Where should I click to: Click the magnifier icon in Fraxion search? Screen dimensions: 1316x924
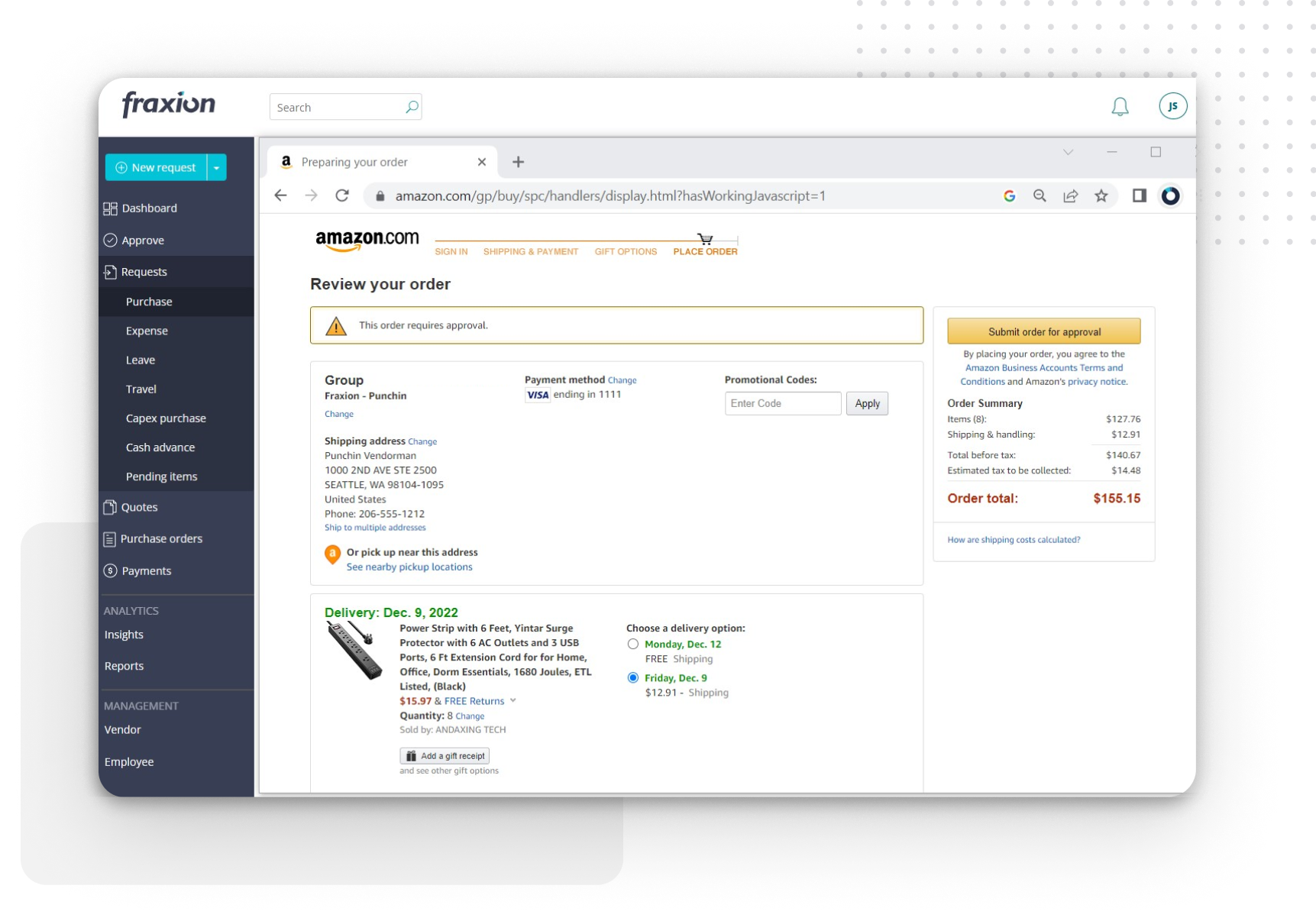[412, 107]
